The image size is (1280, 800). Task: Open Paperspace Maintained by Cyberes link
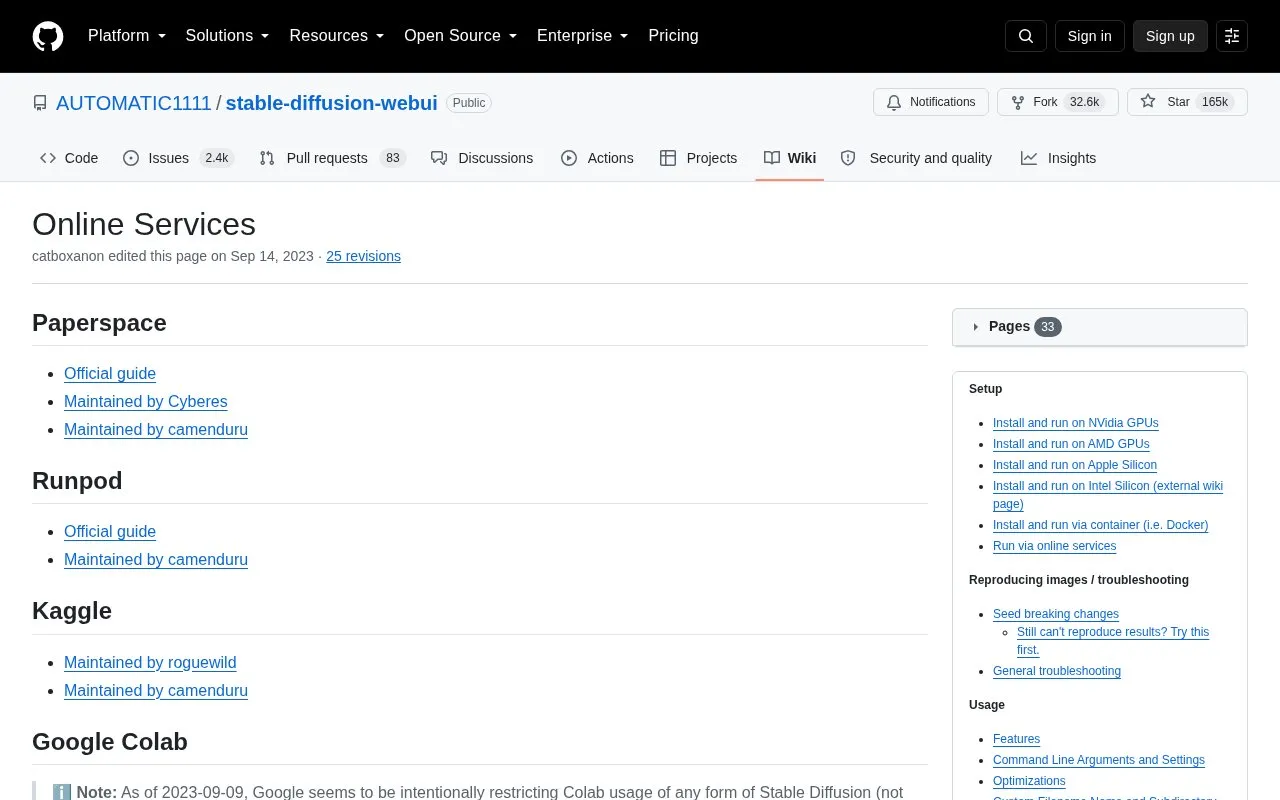click(146, 401)
